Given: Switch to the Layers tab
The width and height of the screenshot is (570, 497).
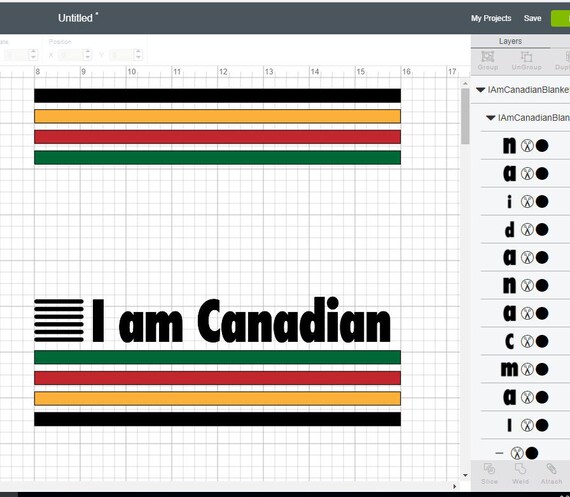Looking at the screenshot, I should (510, 41).
